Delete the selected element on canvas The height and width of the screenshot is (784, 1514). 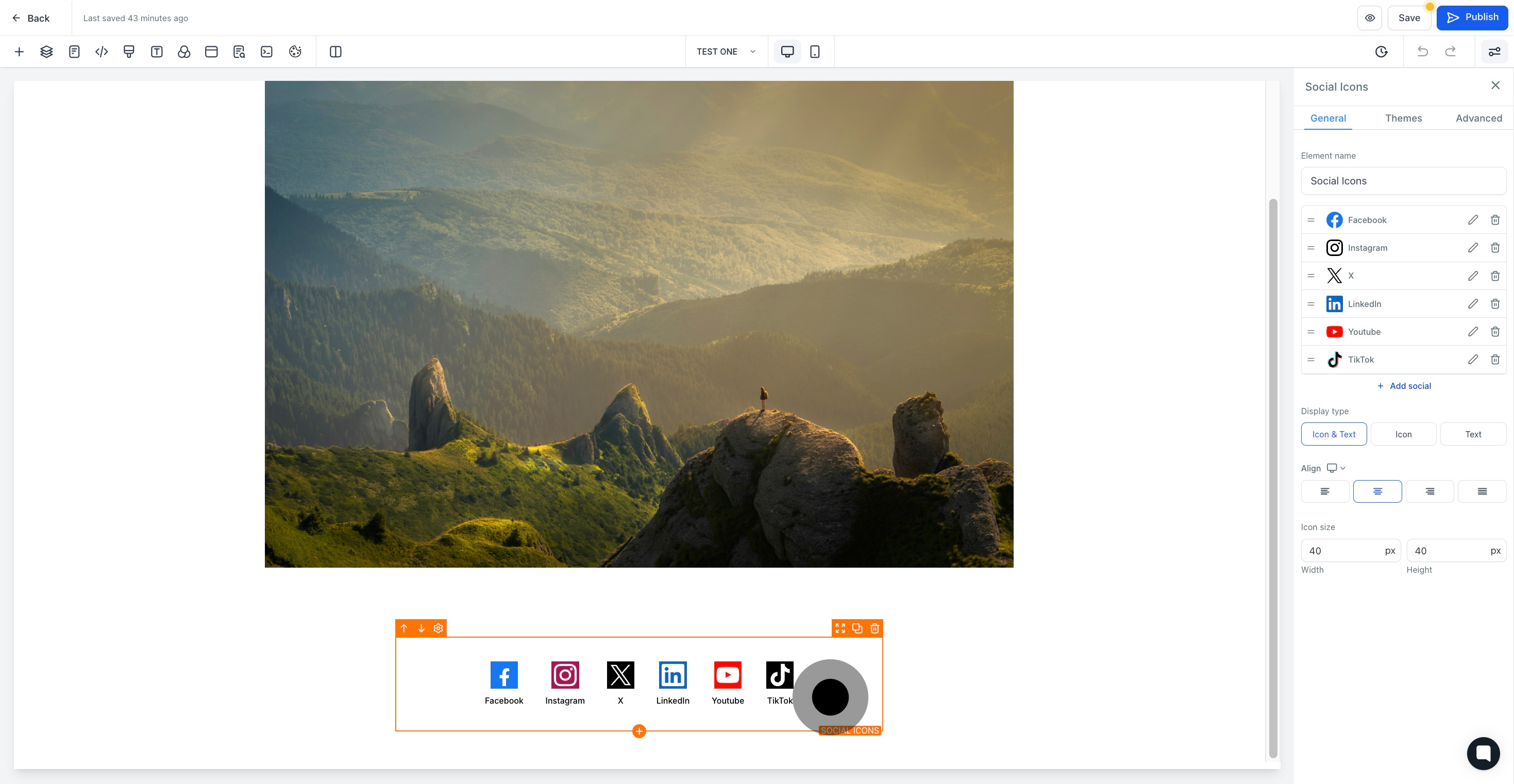coord(874,628)
